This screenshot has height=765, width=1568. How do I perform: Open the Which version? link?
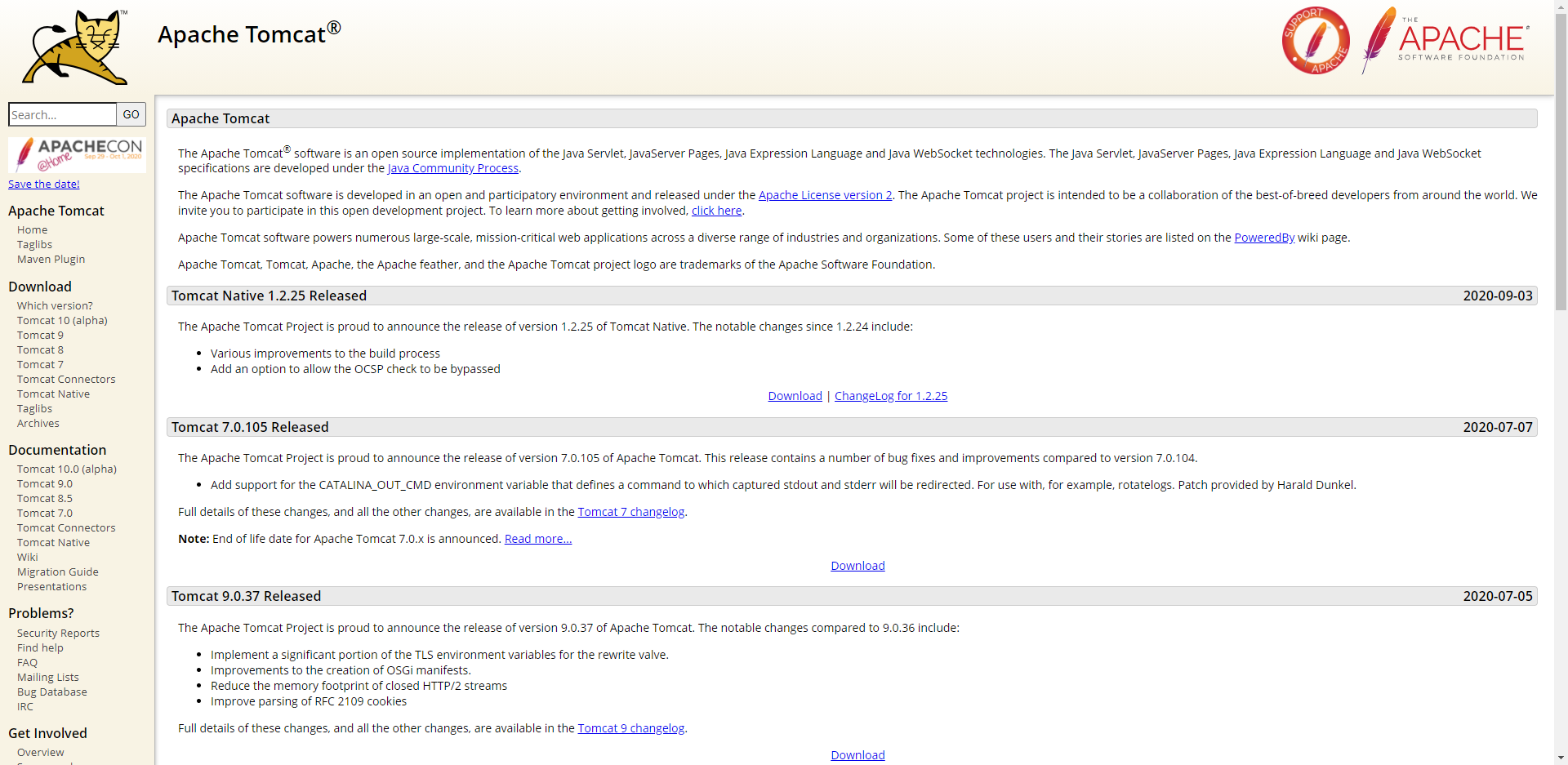pos(55,306)
